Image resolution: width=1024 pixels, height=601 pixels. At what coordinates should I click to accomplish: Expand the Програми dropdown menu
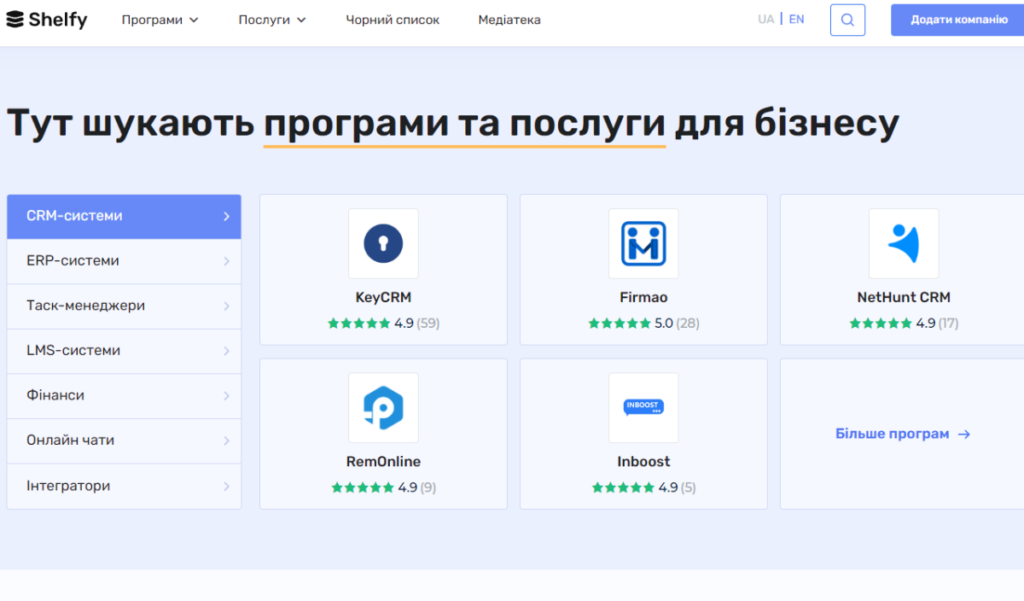click(160, 18)
